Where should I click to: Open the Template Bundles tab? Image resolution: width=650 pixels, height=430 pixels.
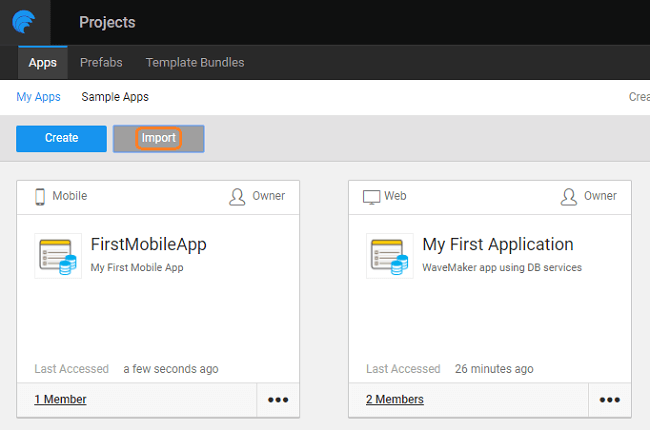tap(195, 62)
